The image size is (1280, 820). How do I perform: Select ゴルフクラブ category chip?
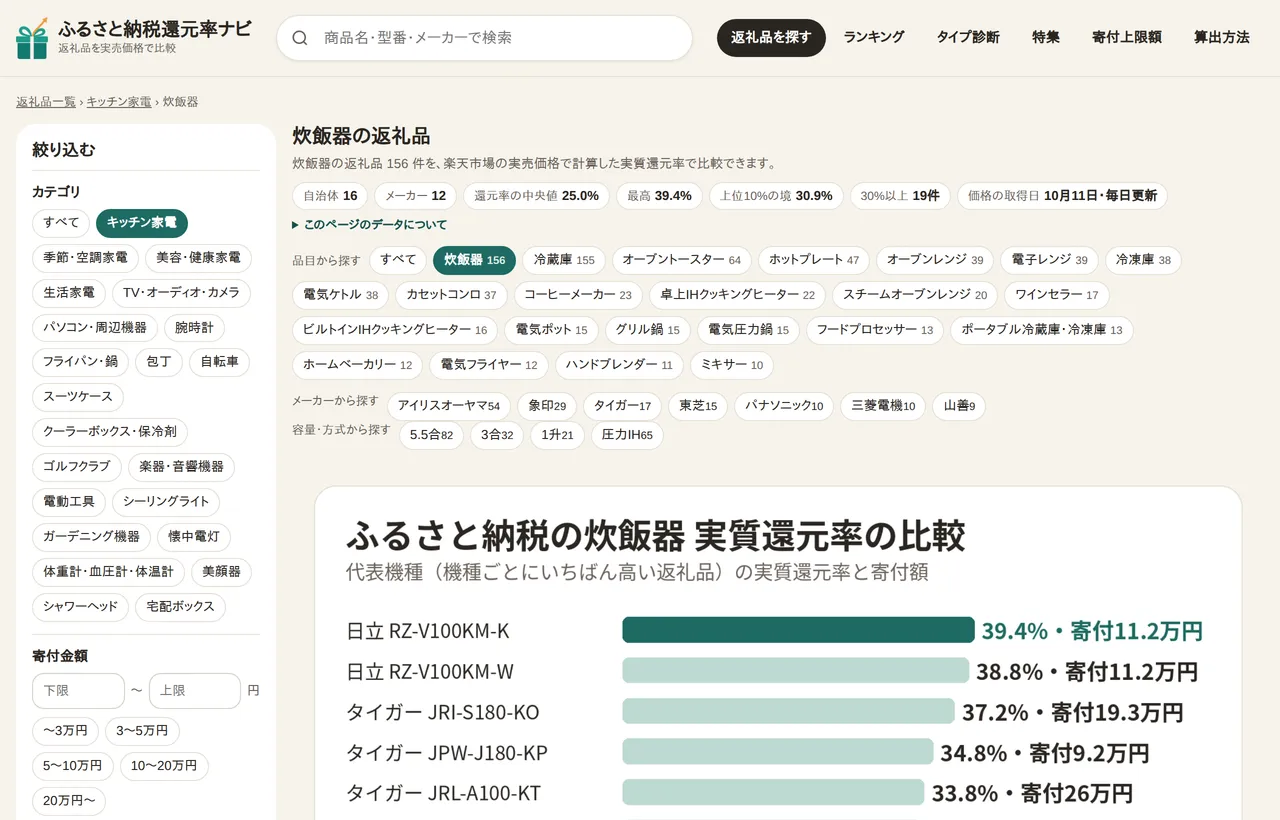click(x=77, y=467)
